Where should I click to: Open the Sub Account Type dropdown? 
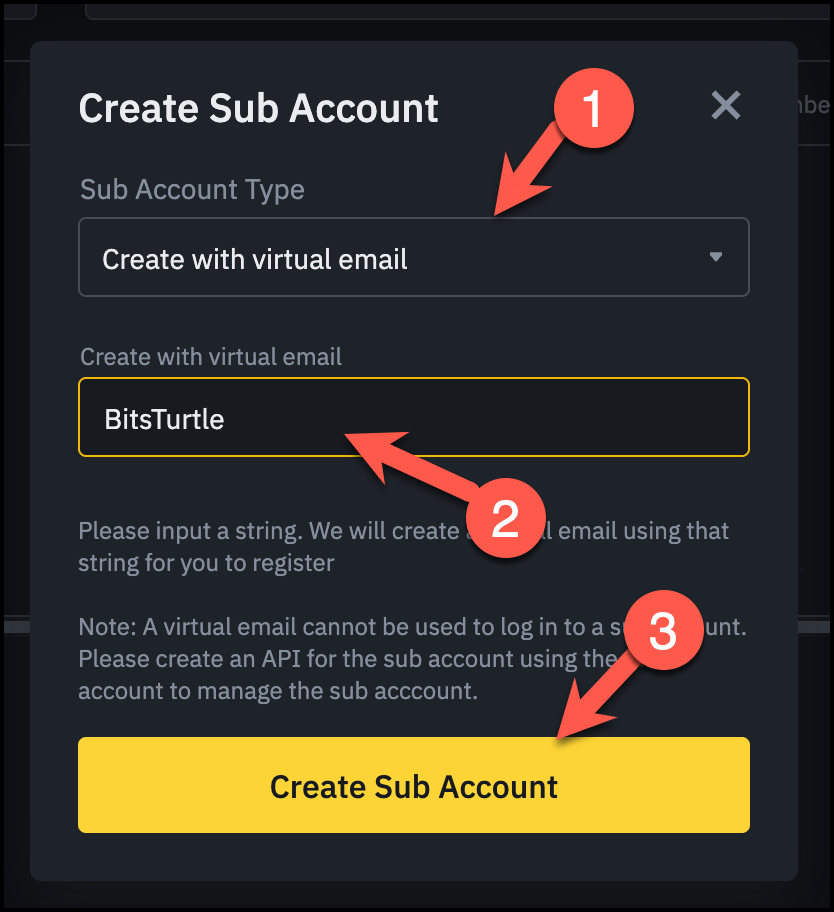(413, 258)
